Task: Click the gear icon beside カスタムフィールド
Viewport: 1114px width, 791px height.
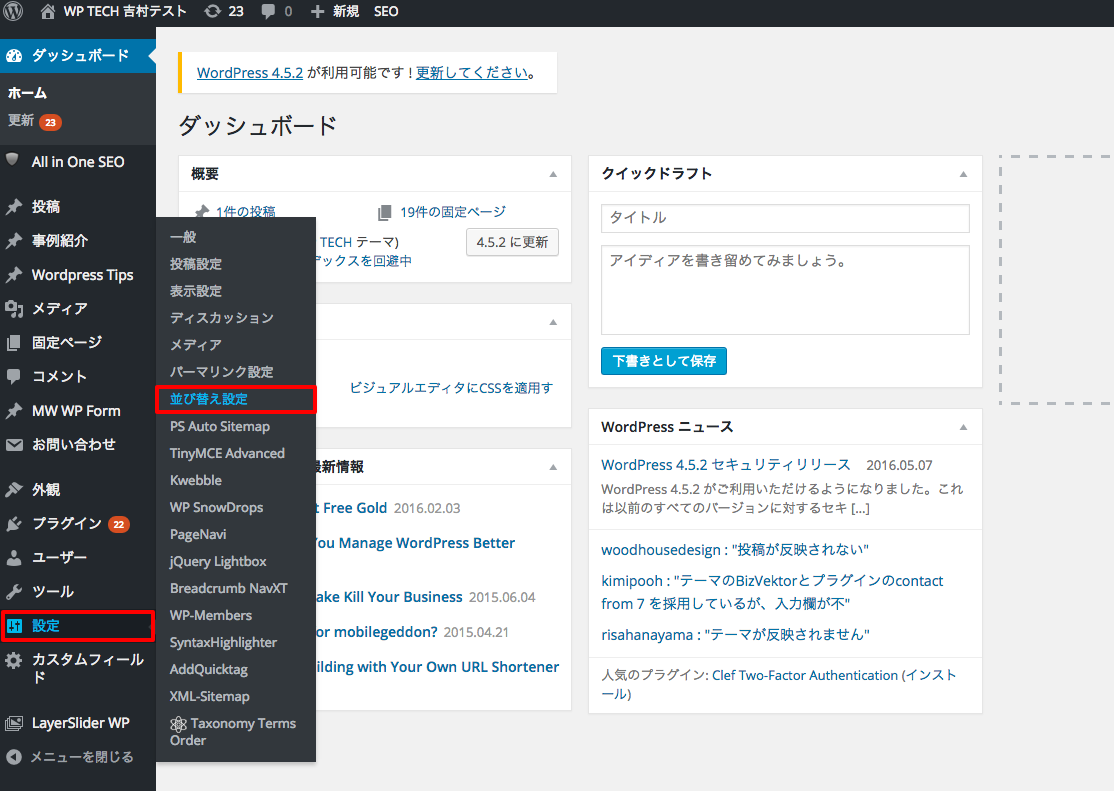Action: coord(13,660)
